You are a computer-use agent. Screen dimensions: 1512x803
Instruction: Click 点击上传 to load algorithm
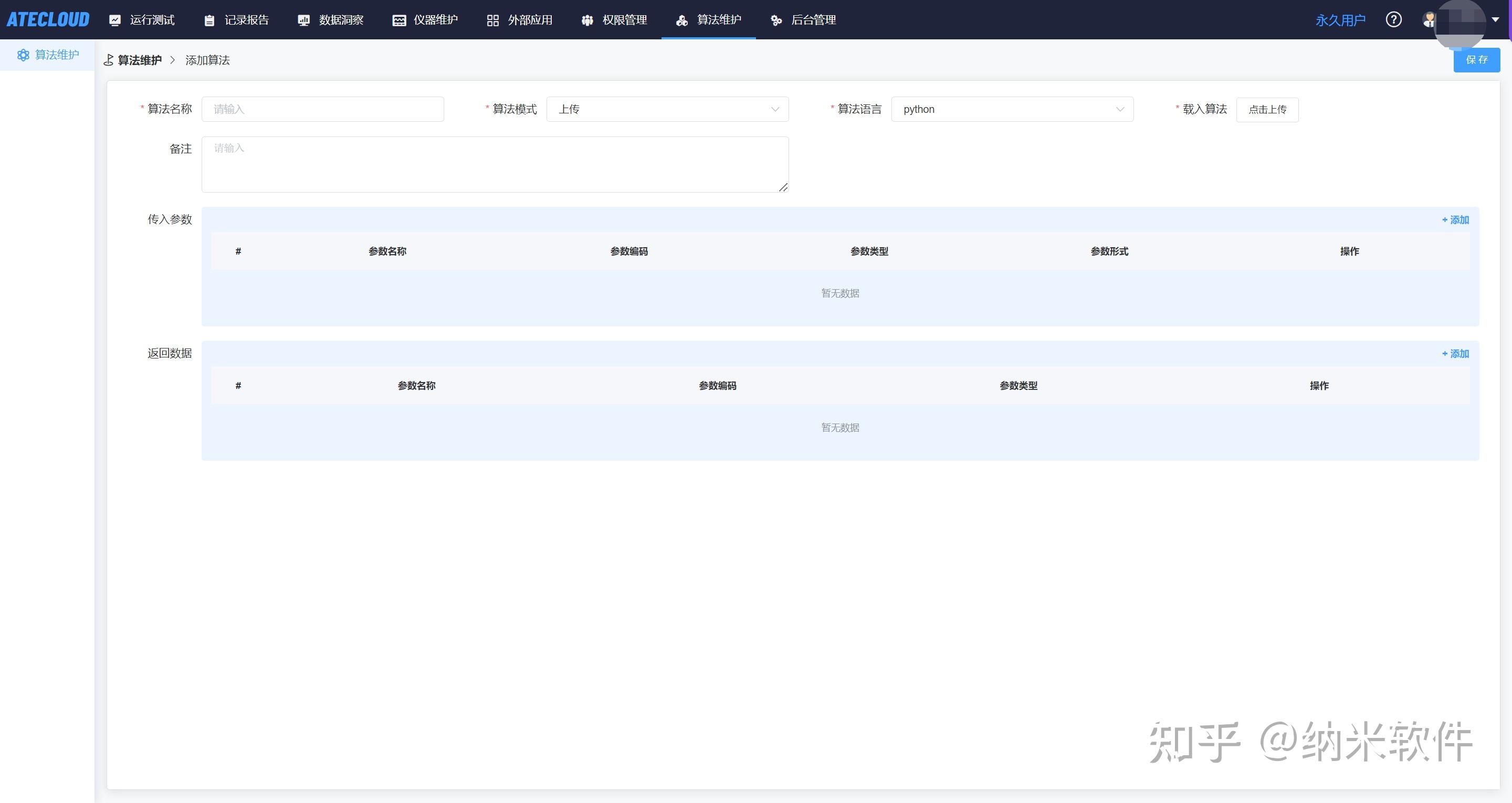pyautogui.click(x=1267, y=110)
